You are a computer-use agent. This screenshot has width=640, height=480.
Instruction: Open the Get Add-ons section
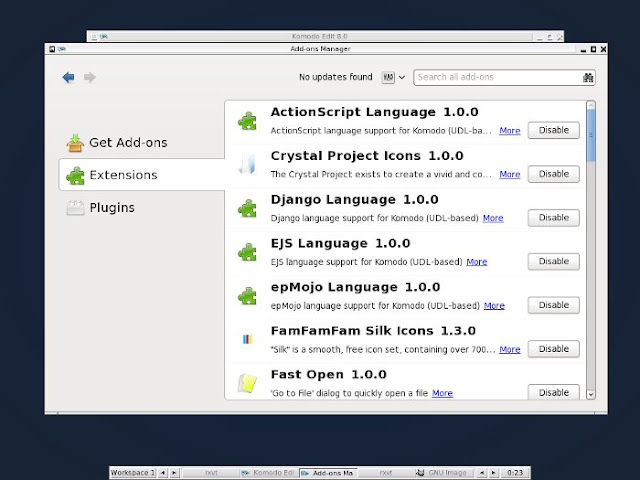(x=141, y=142)
